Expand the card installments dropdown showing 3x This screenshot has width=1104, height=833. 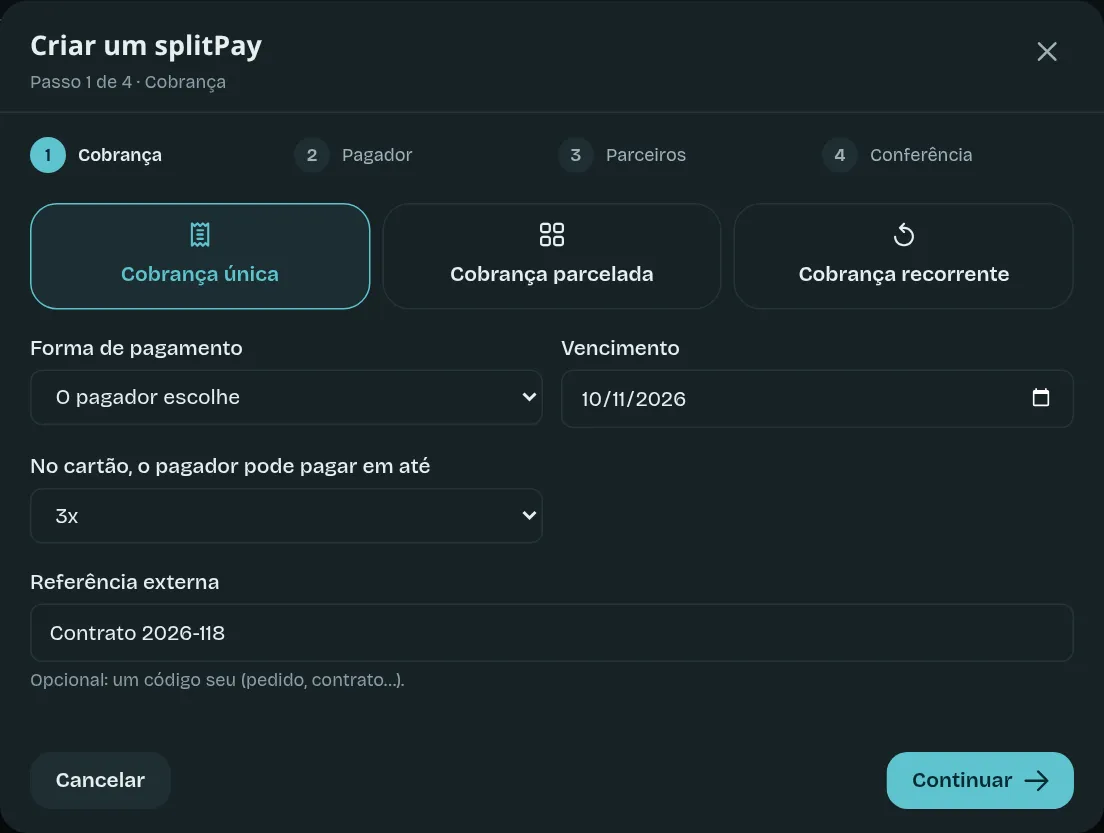coord(286,515)
